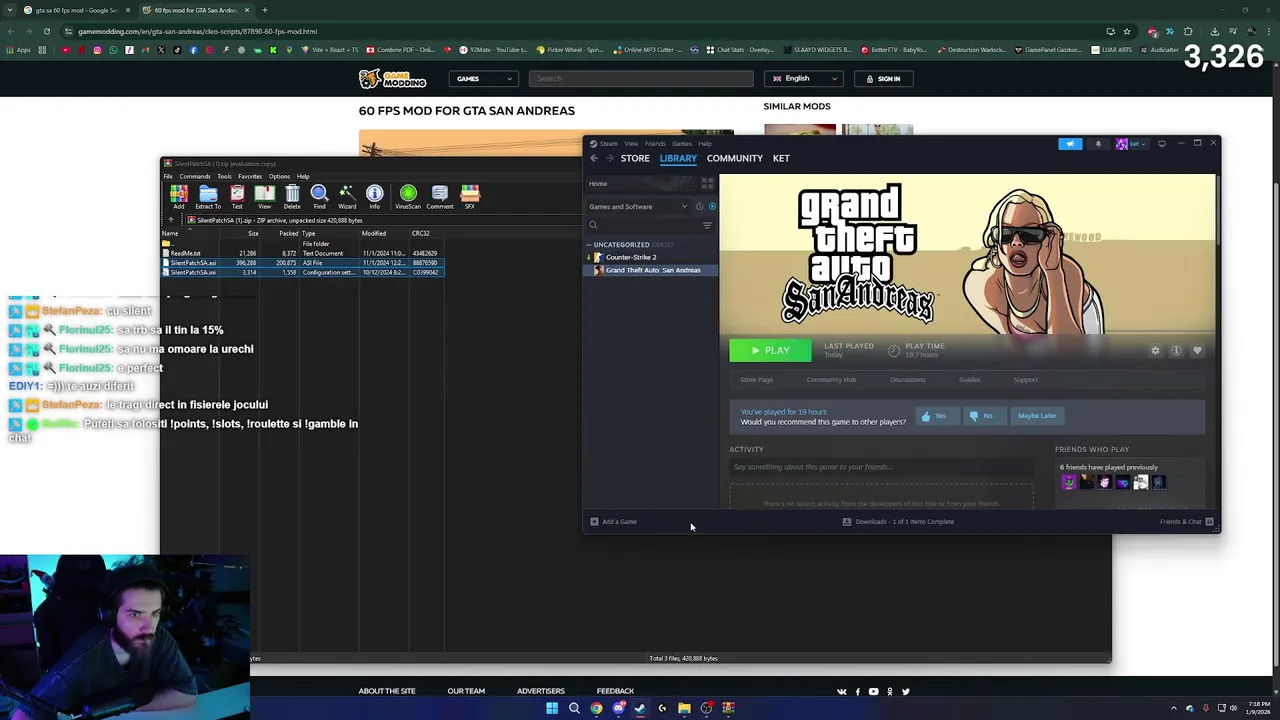Switch to the LIBRARY tab in Steam
Viewport: 1280px width, 720px height.
coord(678,158)
